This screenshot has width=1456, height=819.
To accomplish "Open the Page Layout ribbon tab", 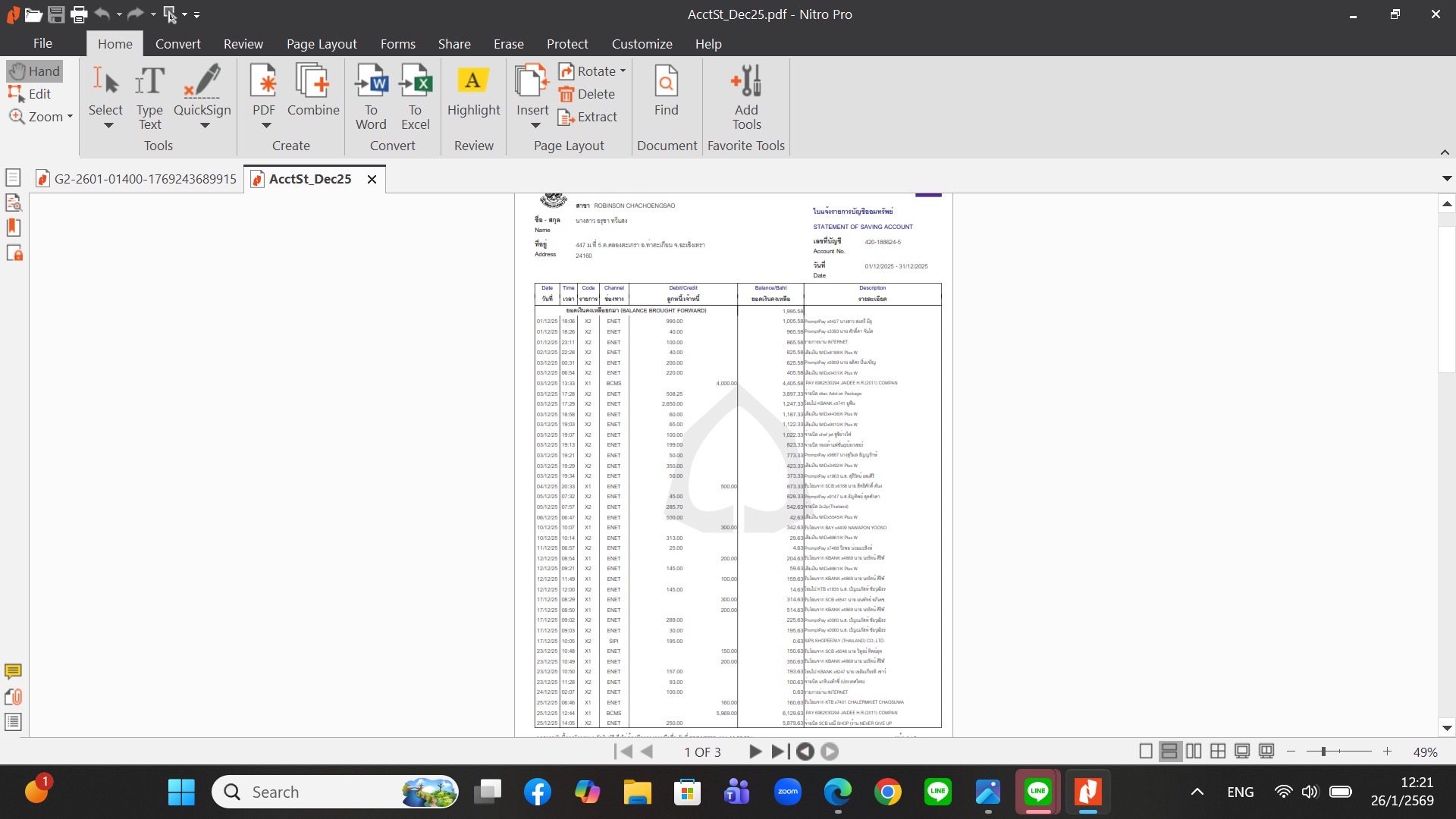I will (322, 44).
